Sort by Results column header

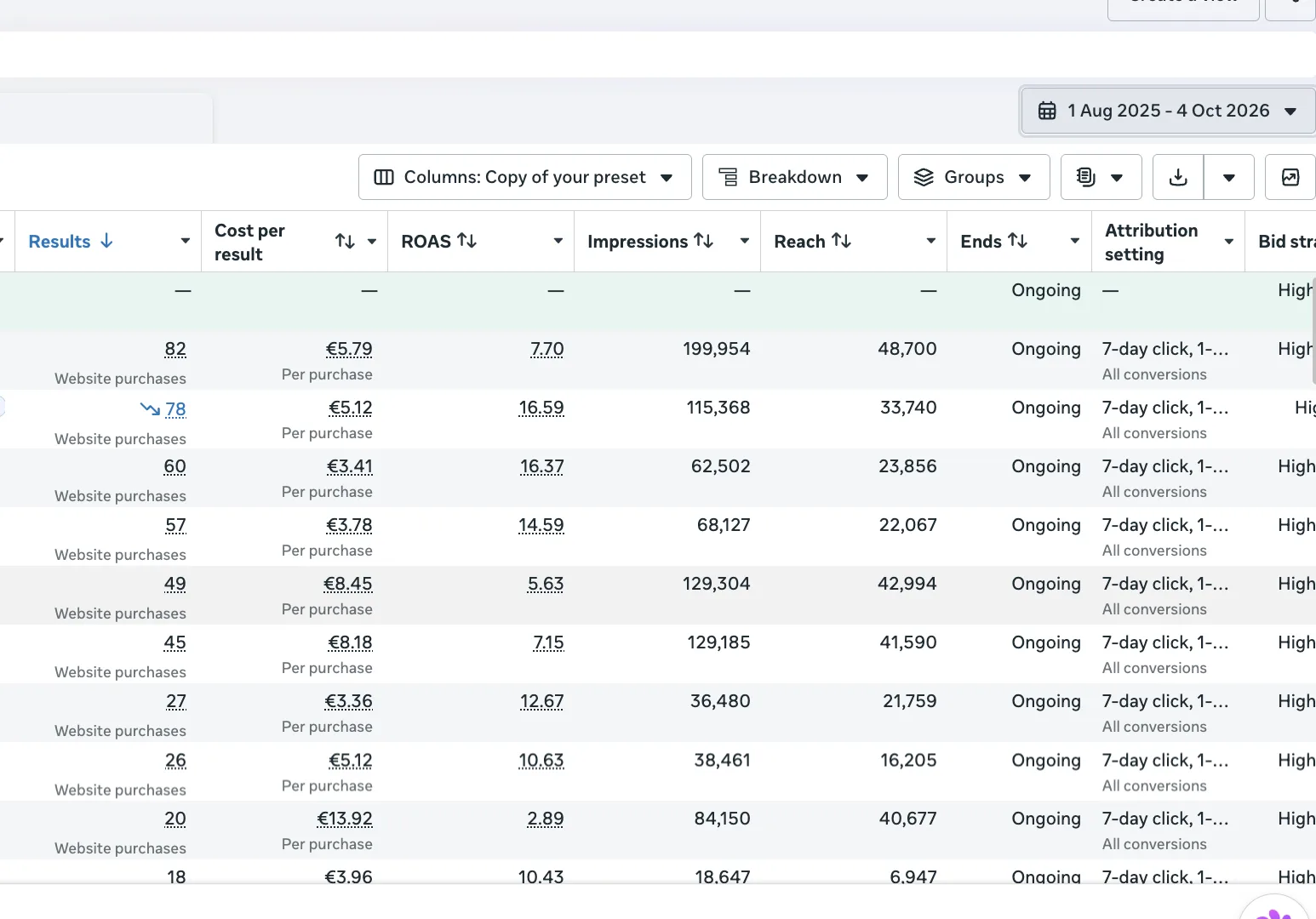[71, 242]
